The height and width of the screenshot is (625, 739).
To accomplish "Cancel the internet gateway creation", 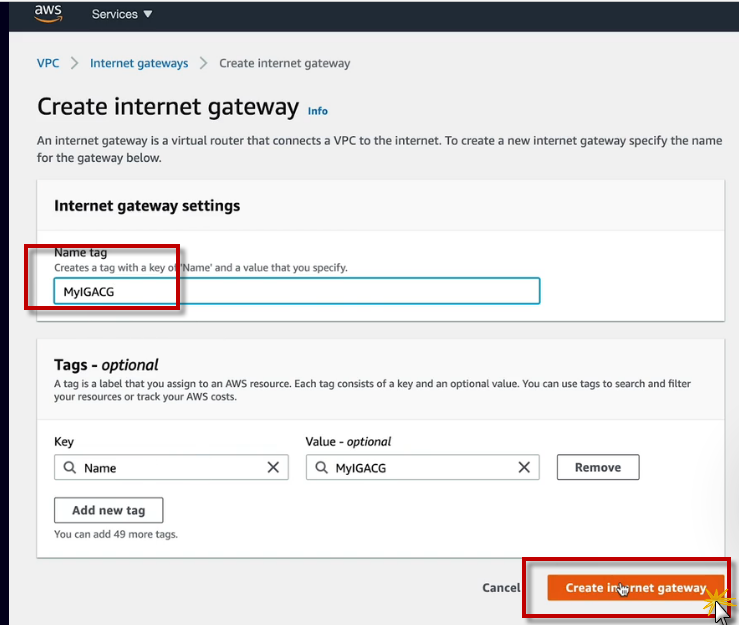I will pos(501,588).
